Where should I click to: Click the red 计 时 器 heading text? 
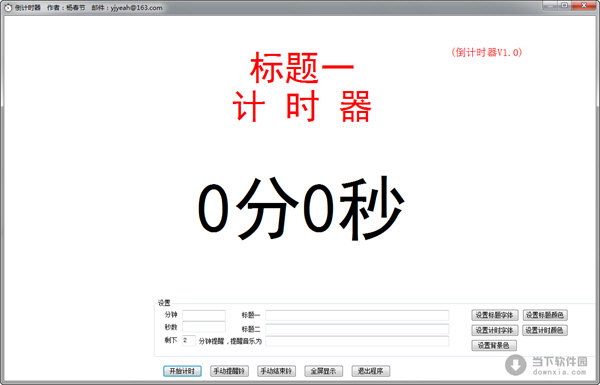click(302, 106)
